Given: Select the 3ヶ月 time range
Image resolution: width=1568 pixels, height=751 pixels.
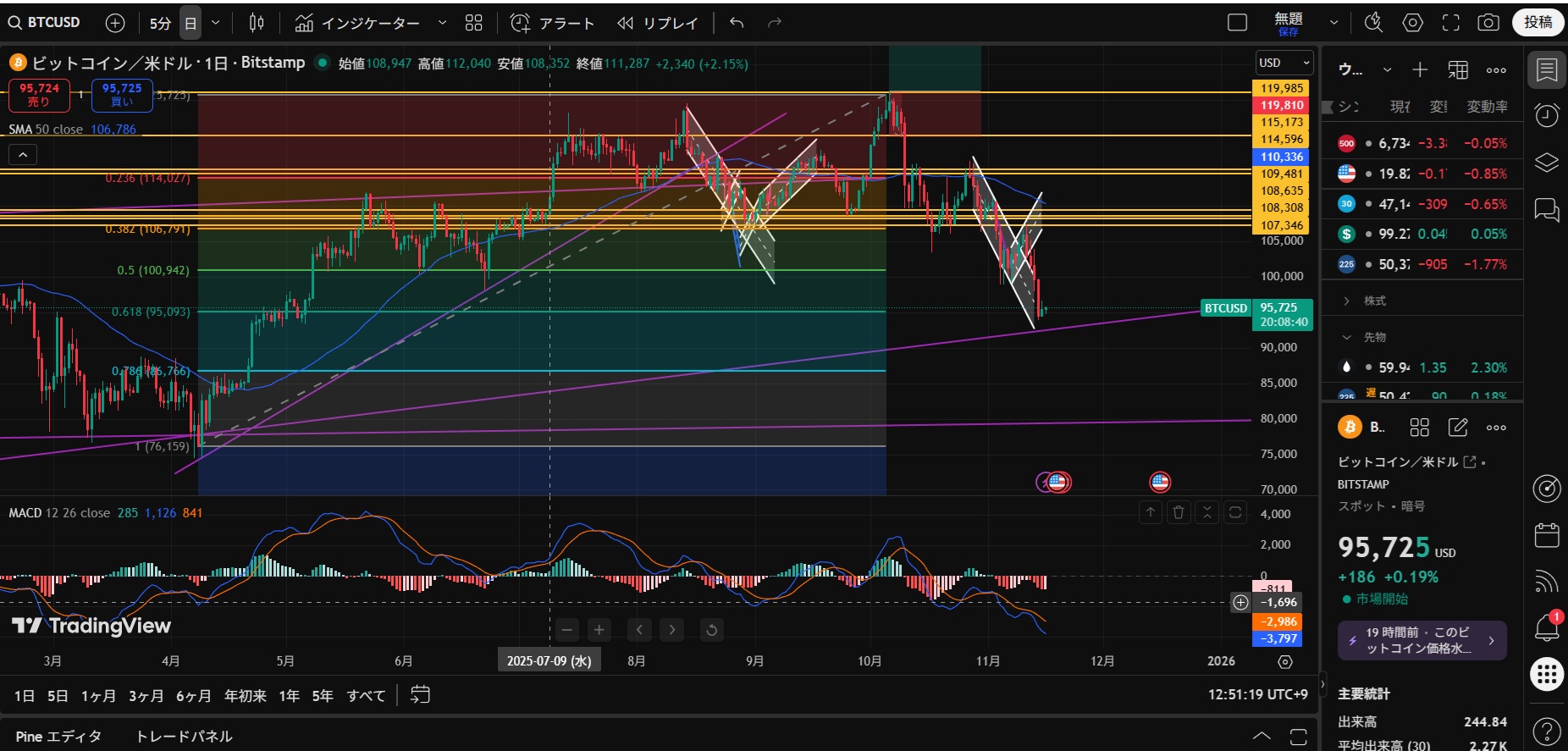Looking at the screenshot, I should [x=146, y=696].
